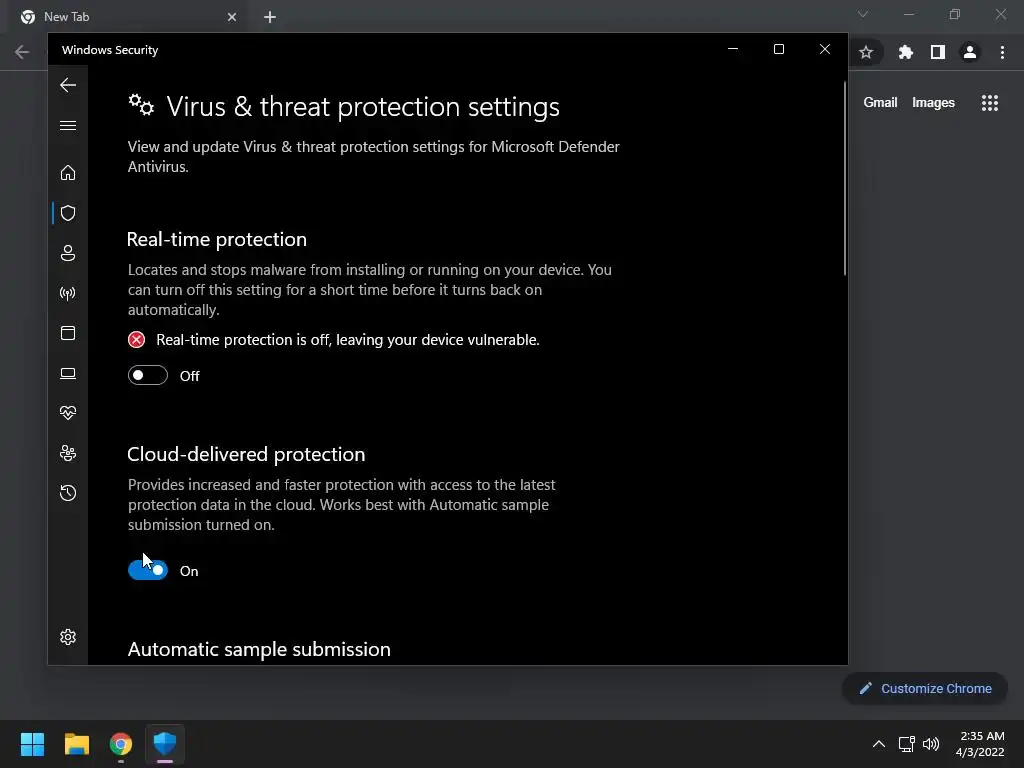Open the network status tray icon

tap(906, 744)
